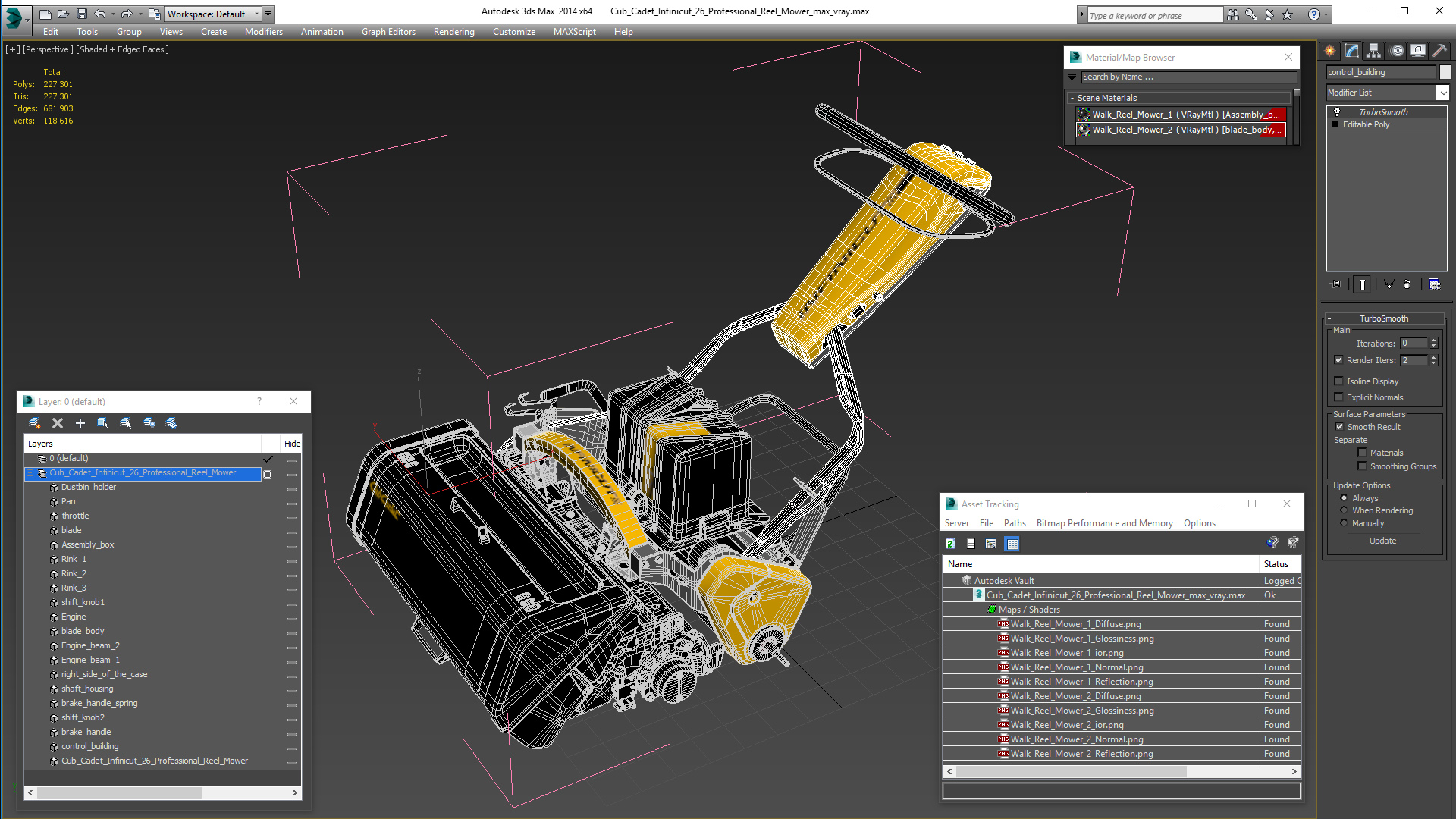Enable Isoline Display checkbox
Screen dimensions: 1456x819
1339,381
